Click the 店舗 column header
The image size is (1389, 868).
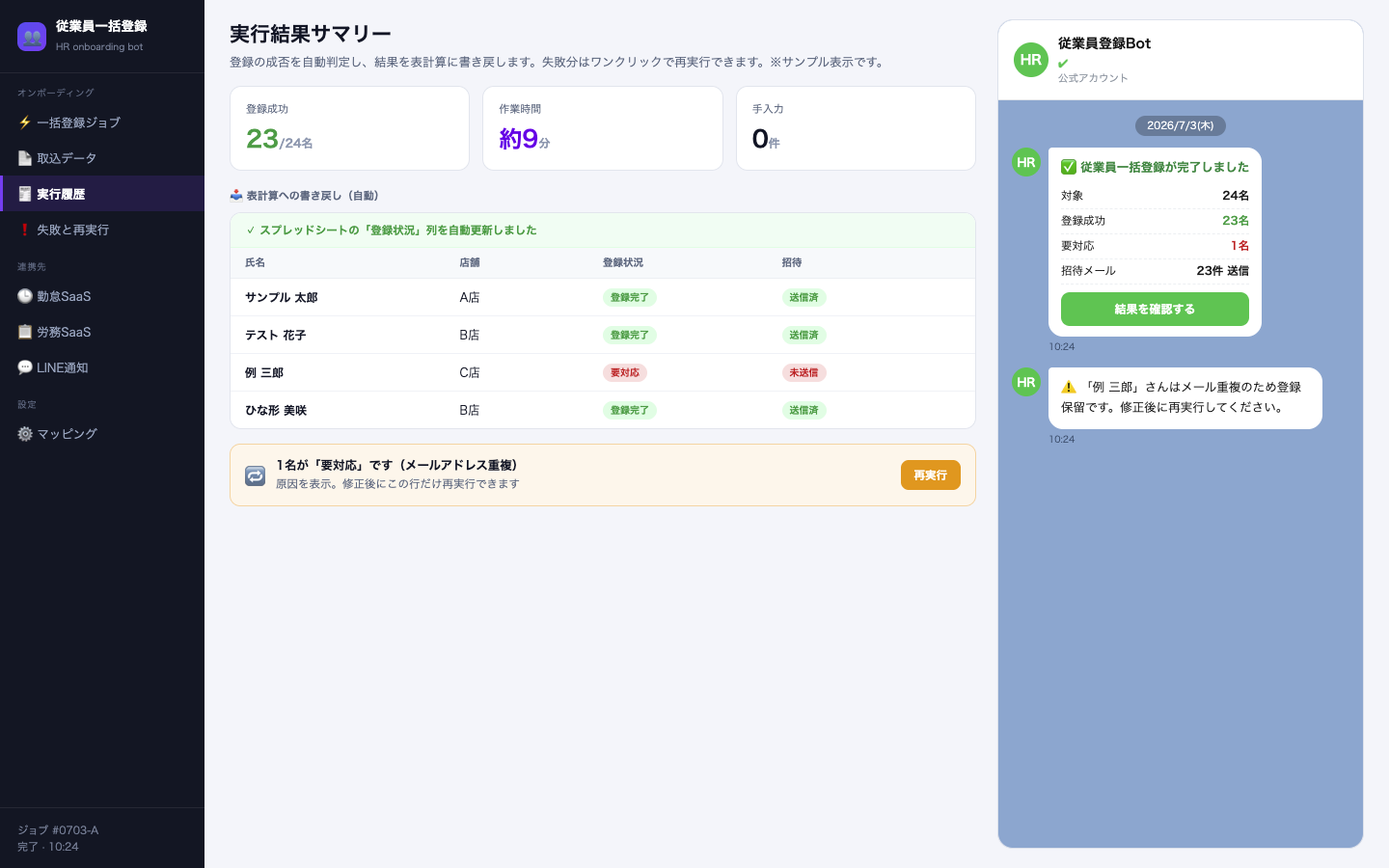470,262
